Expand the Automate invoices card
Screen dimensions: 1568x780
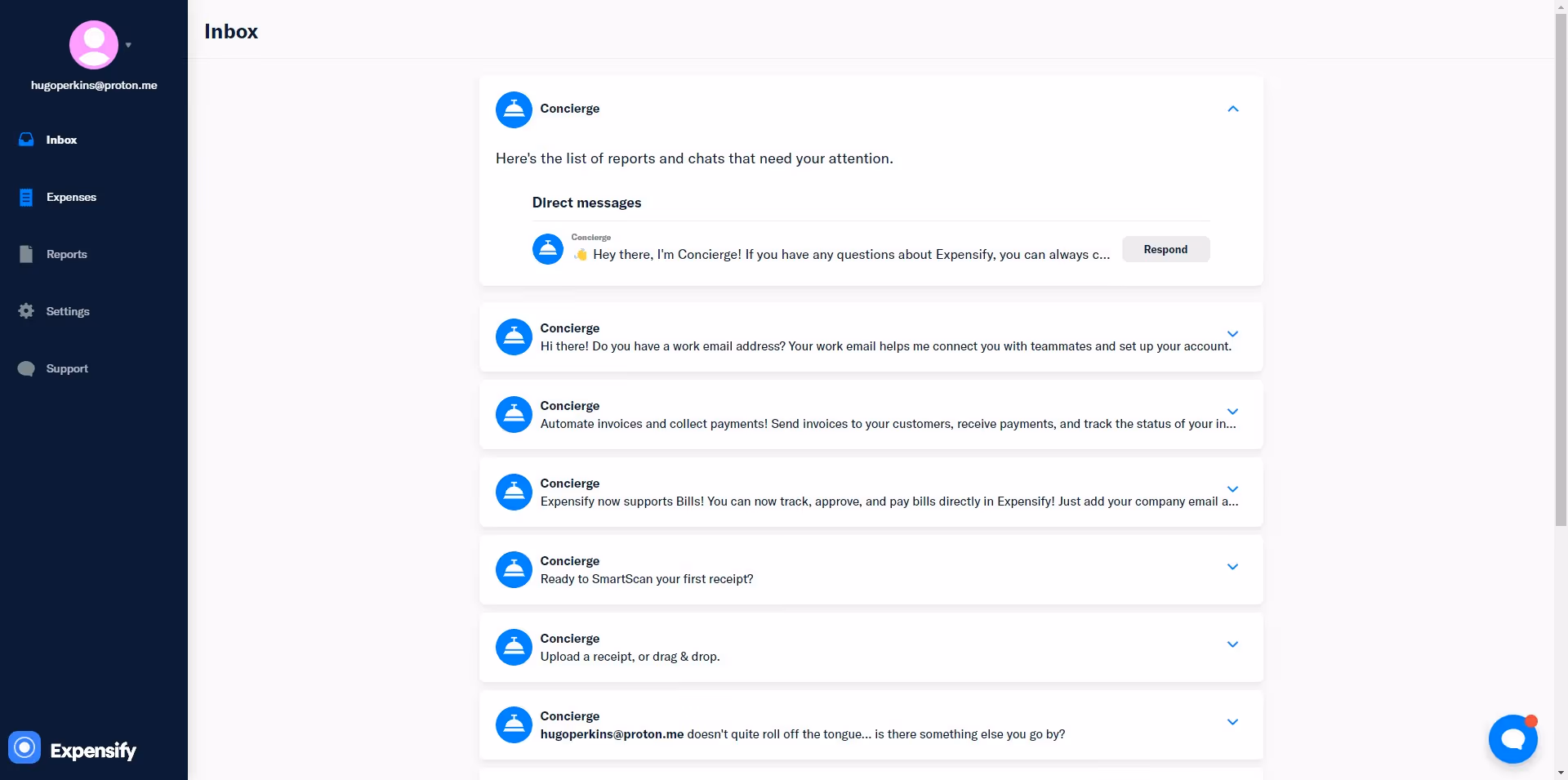(1233, 412)
